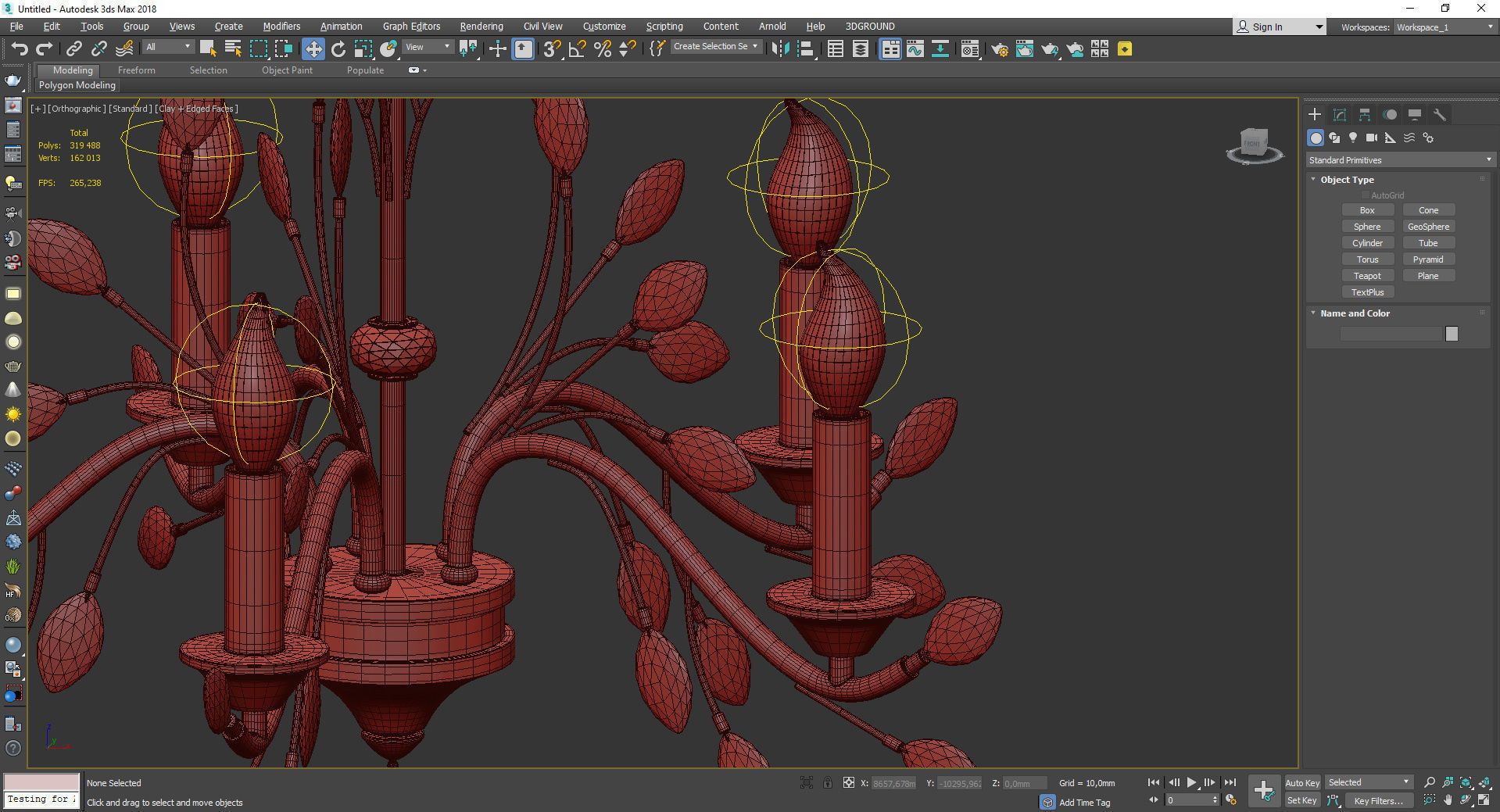Activate the Select and Rotate tool

pyautogui.click(x=338, y=48)
